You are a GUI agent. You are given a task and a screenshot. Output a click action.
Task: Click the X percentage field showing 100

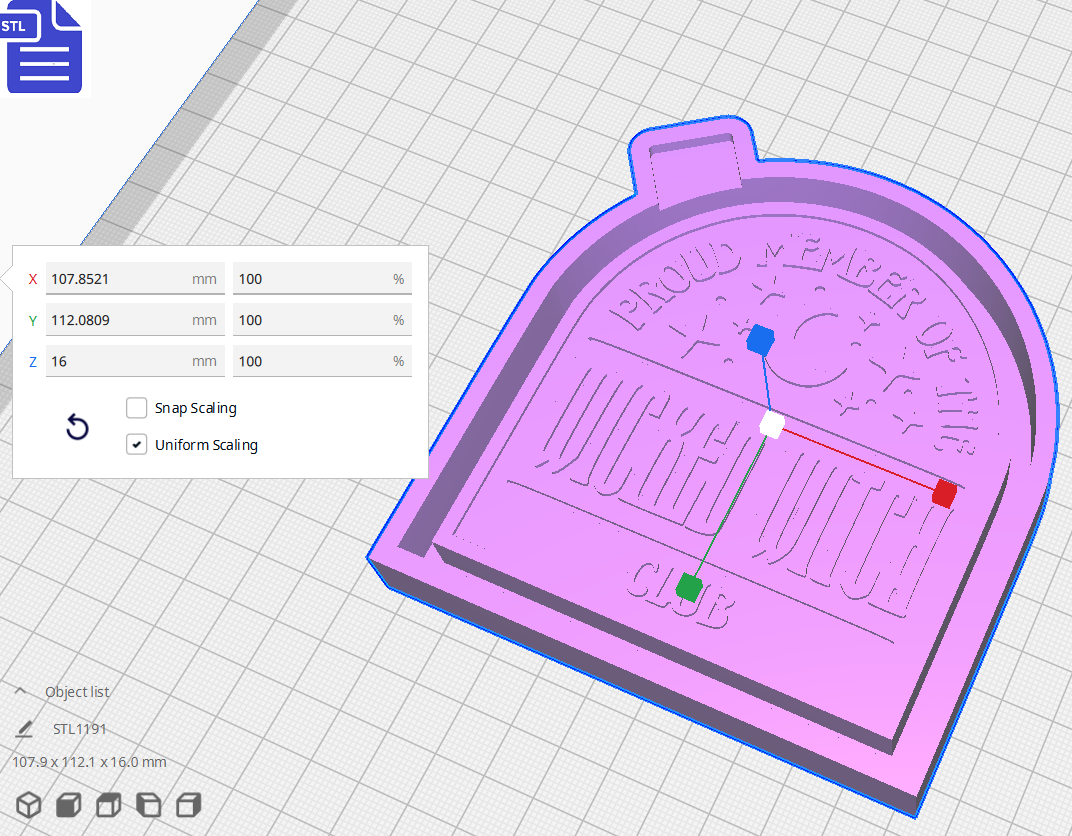point(322,278)
